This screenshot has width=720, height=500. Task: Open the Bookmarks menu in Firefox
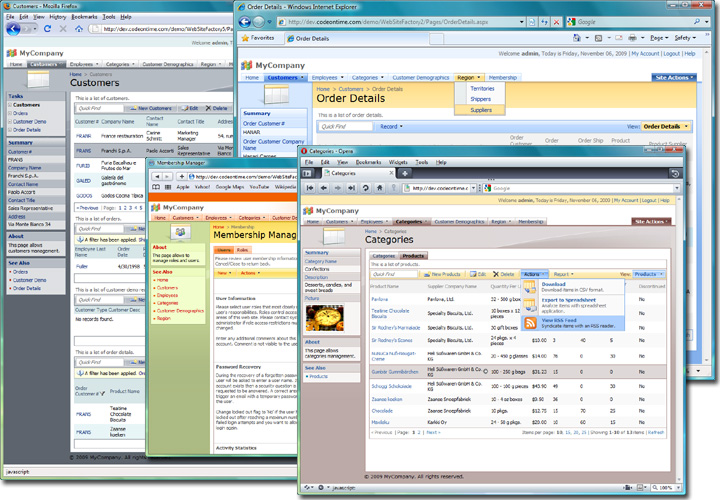tap(84, 17)
